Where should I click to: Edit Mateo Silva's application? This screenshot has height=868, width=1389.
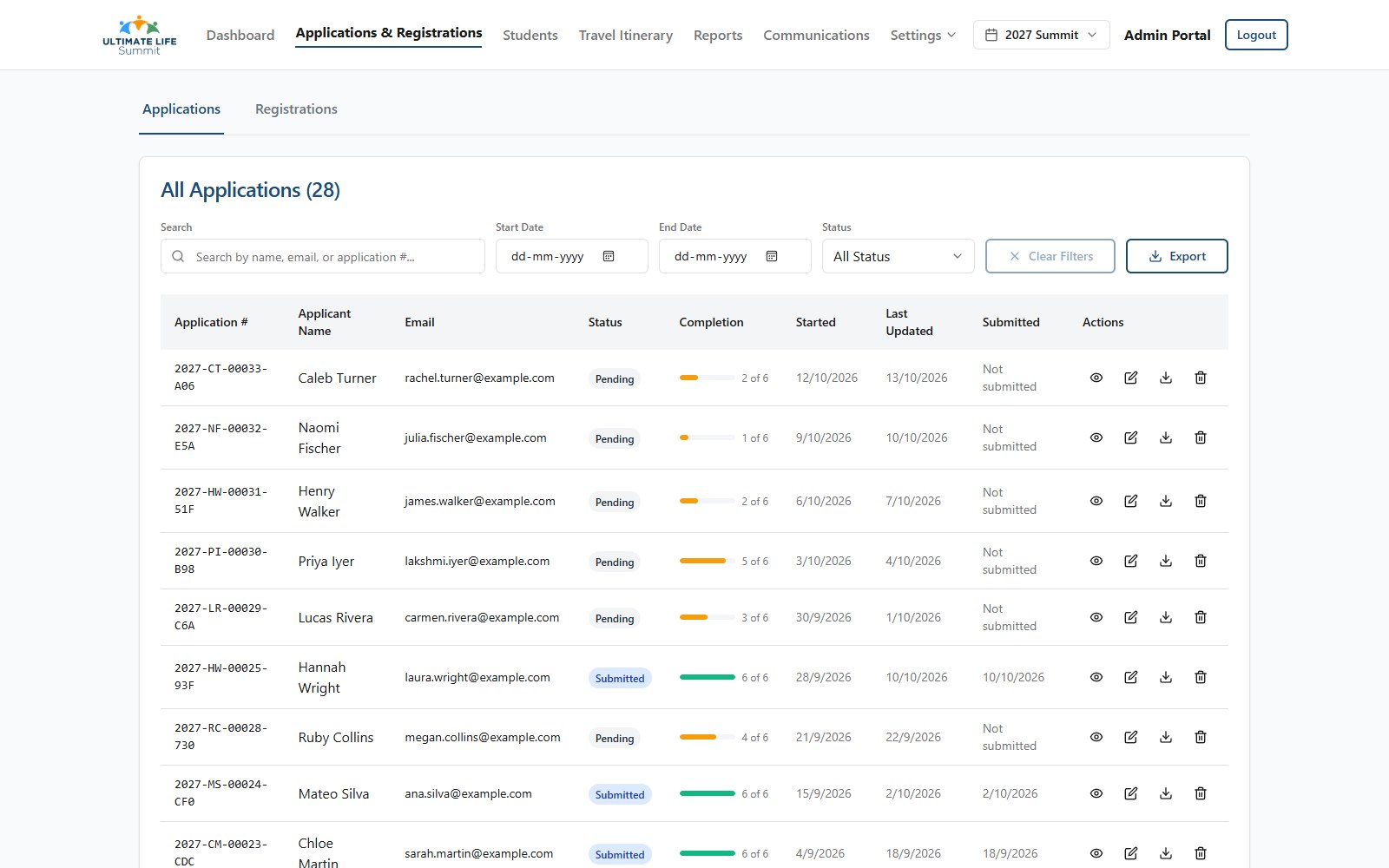(1131, 793)
